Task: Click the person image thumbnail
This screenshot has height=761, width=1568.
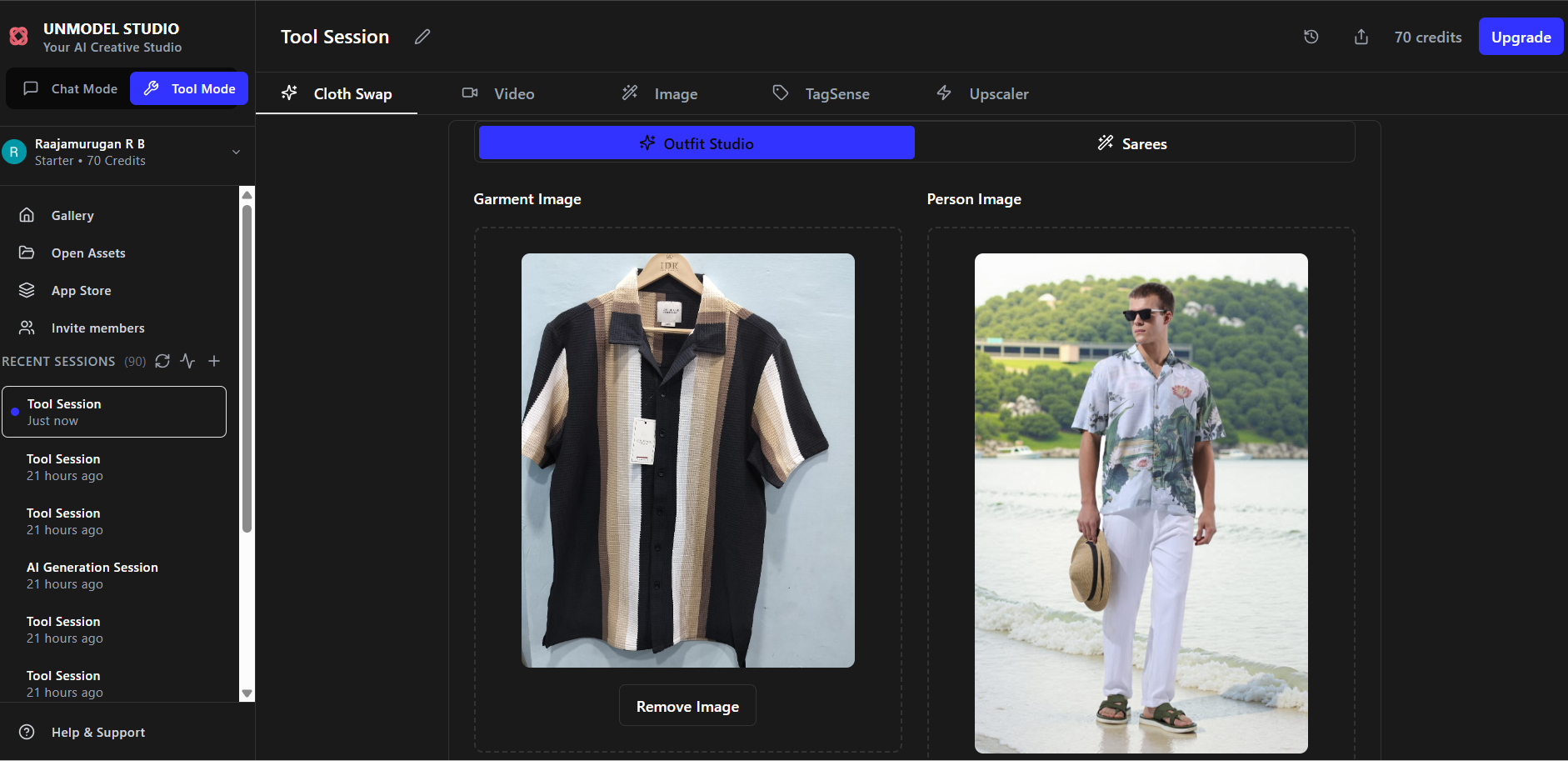Action: point(1141,501)
